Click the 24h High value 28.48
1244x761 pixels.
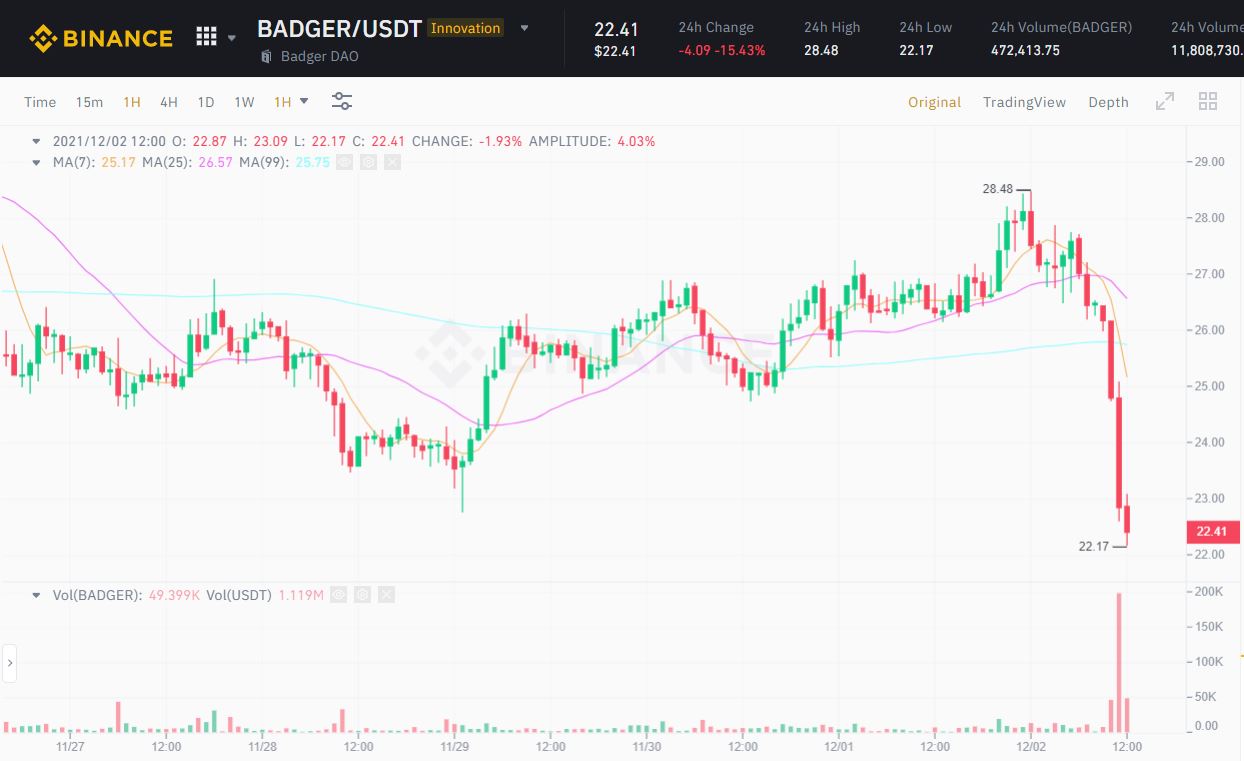coord(821,50)
